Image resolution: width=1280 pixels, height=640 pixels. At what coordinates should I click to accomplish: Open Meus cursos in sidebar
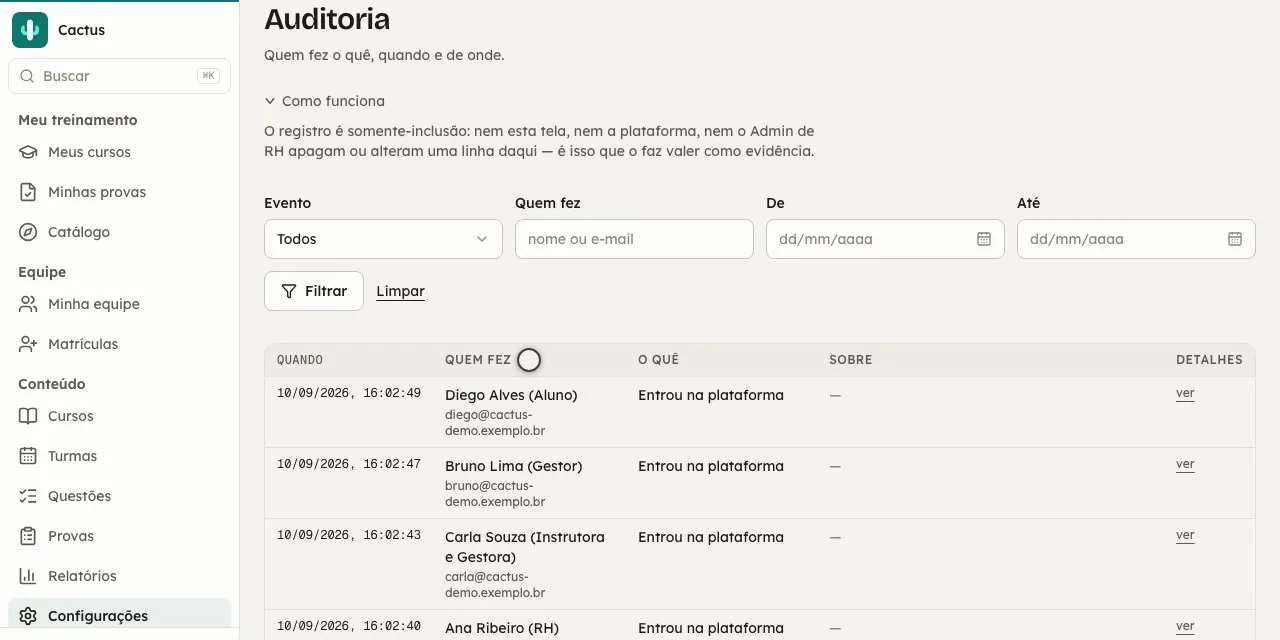[x=119, y=152]
